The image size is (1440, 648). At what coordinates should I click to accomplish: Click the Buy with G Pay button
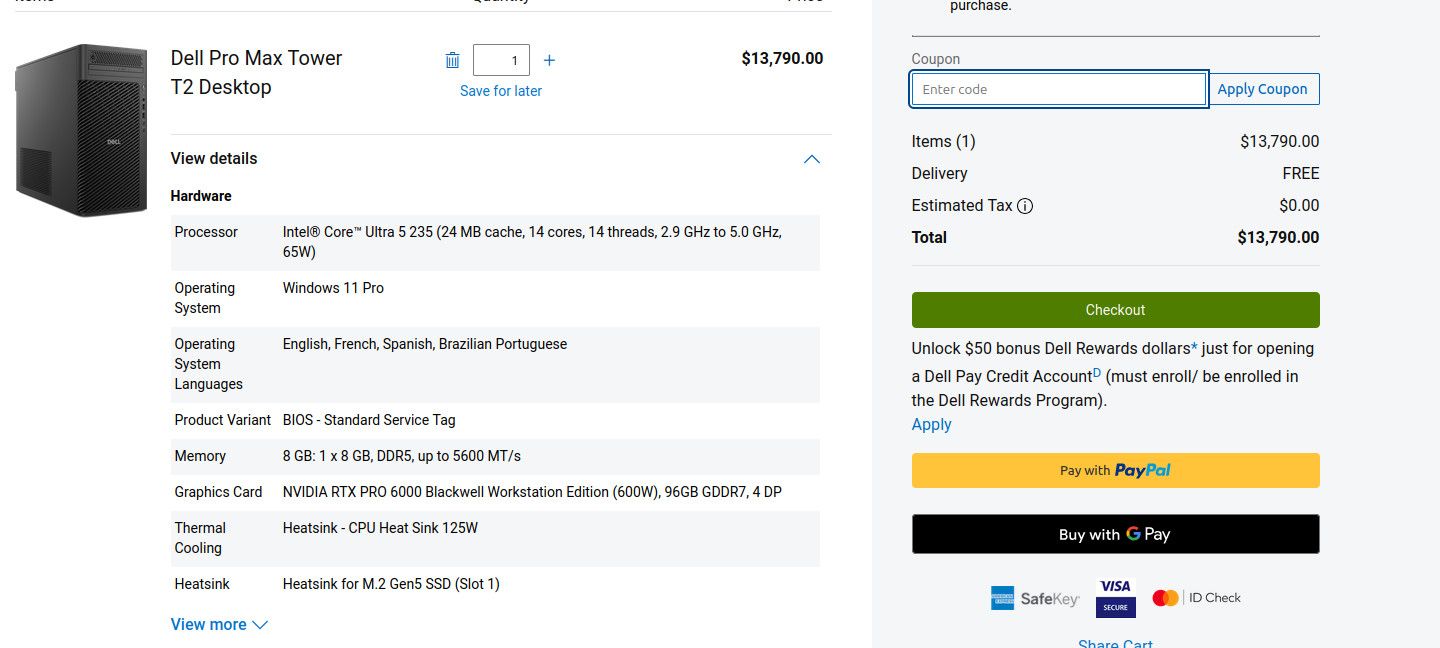pyautogui.click(x=1116, y=534)
